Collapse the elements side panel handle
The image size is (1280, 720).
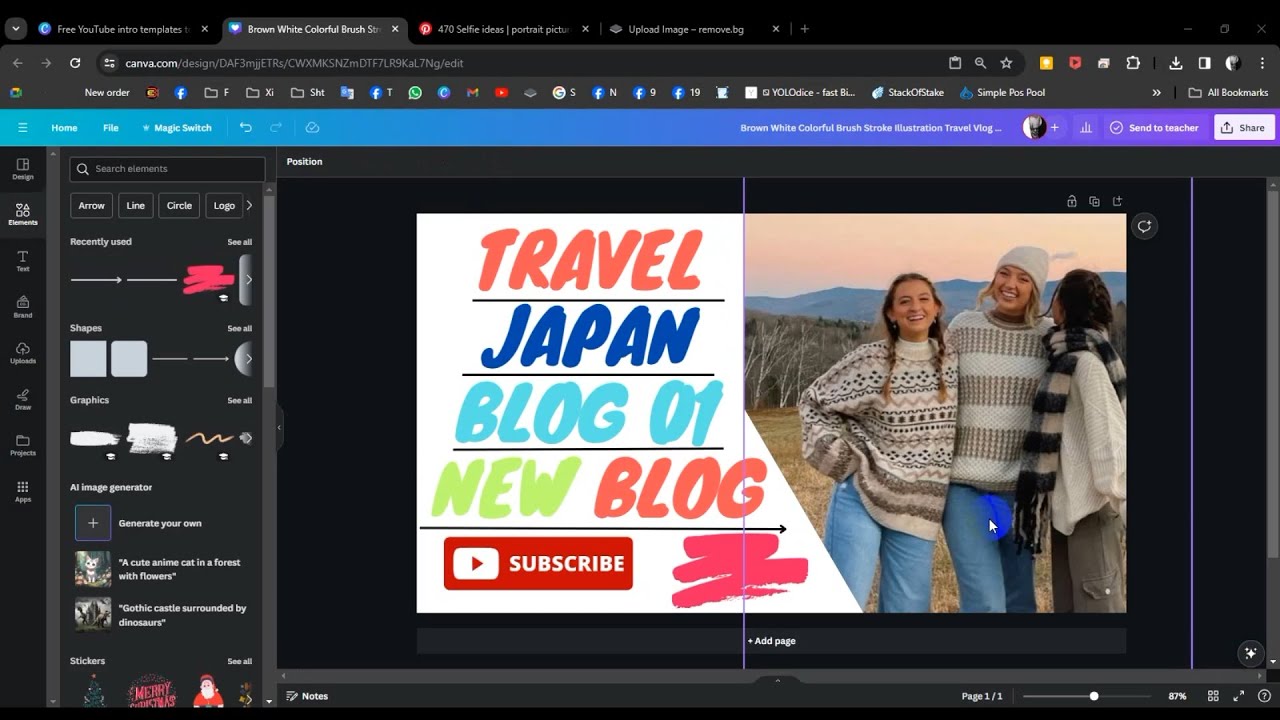point(279,428)
